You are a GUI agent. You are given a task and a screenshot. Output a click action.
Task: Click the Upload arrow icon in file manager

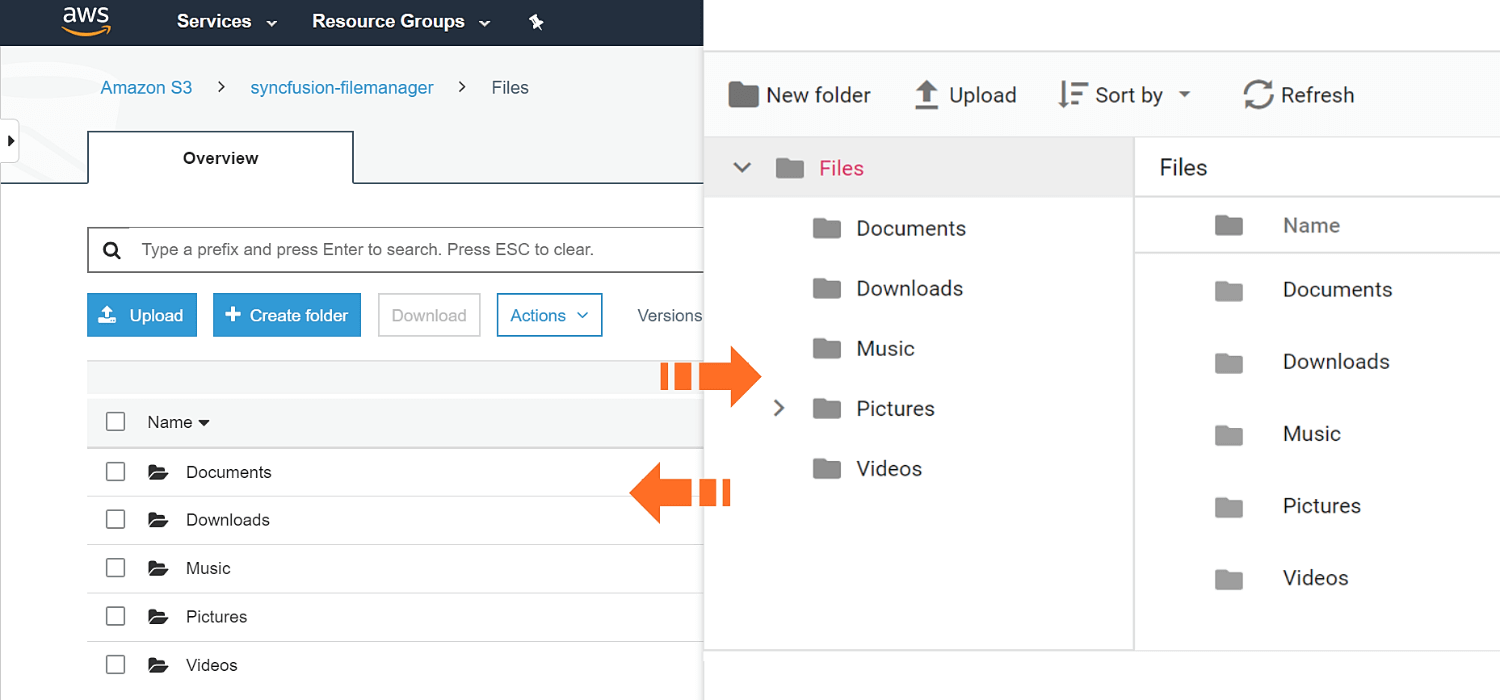coord(927,95)
